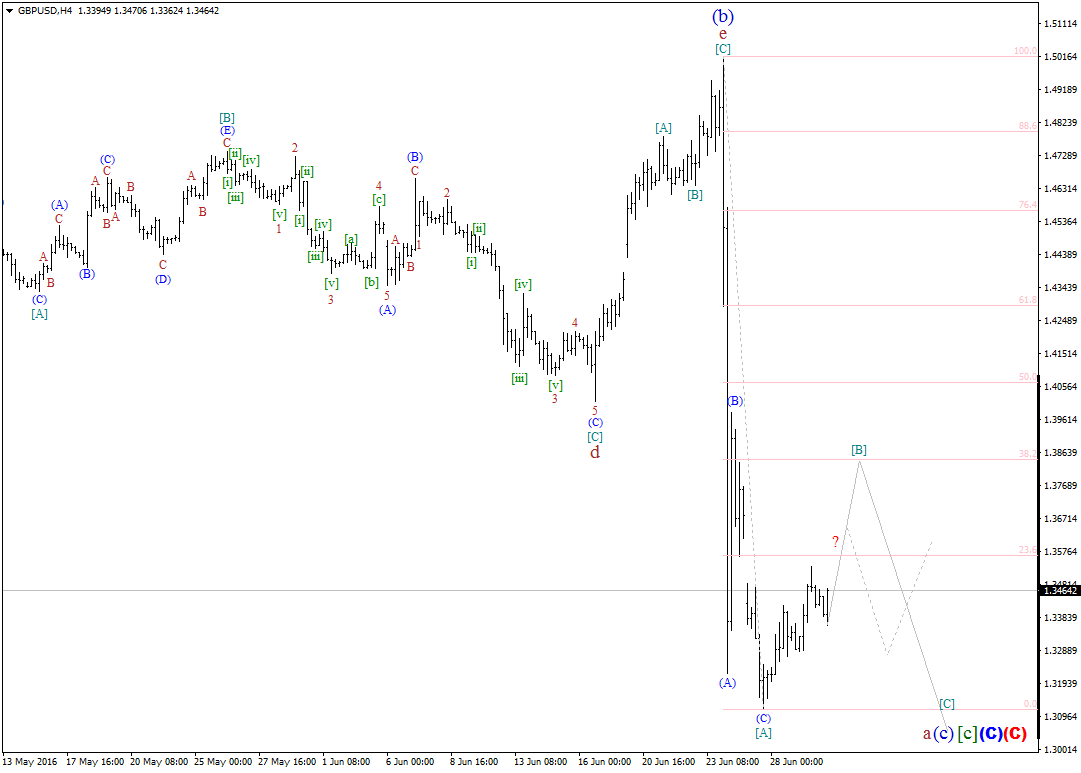Select the 23 Jun 08:00 time axis label
The width and height of the screenshot is (1081, 773).
[x=732, y=761]
